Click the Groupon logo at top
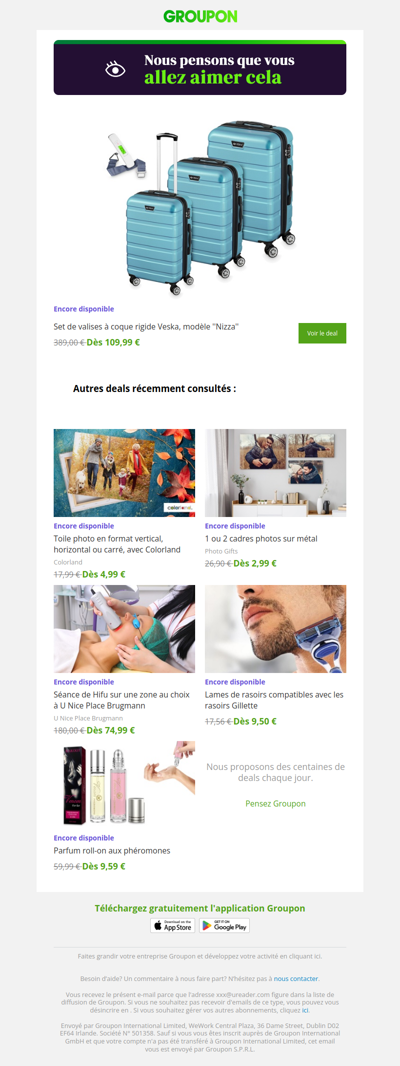 [200, 16]
